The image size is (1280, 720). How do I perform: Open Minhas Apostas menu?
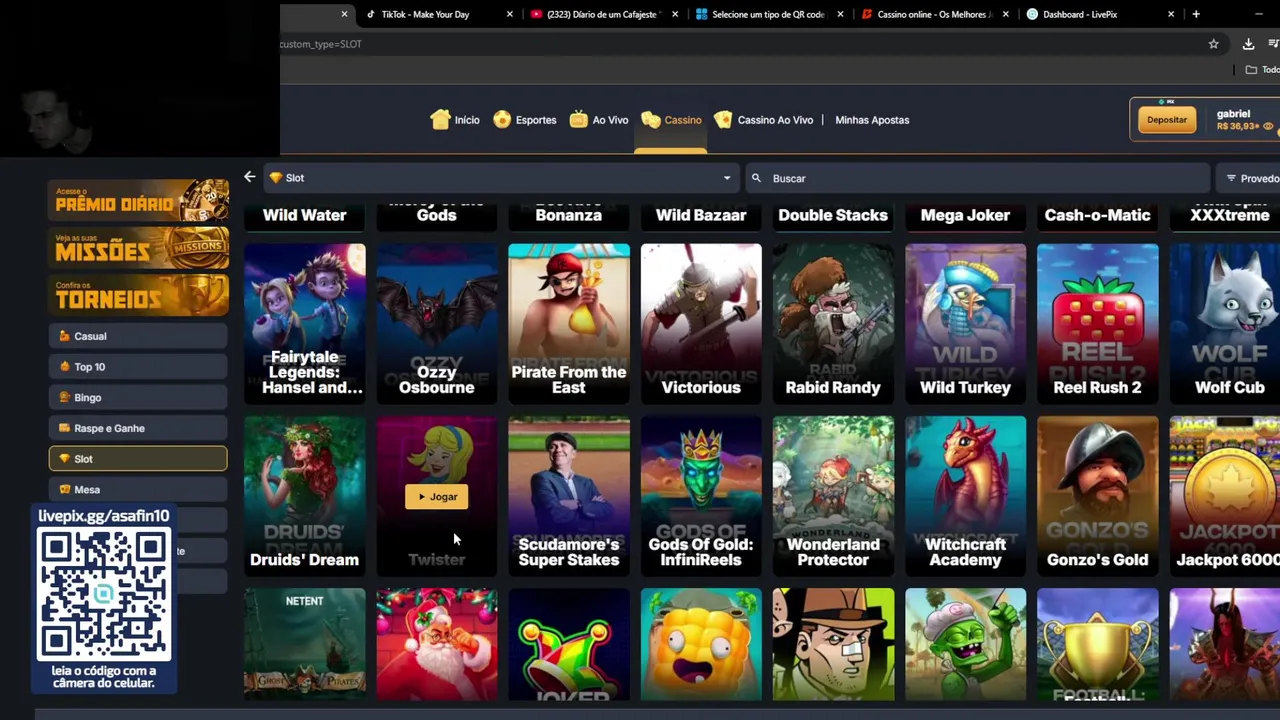(x=872, y=120)
